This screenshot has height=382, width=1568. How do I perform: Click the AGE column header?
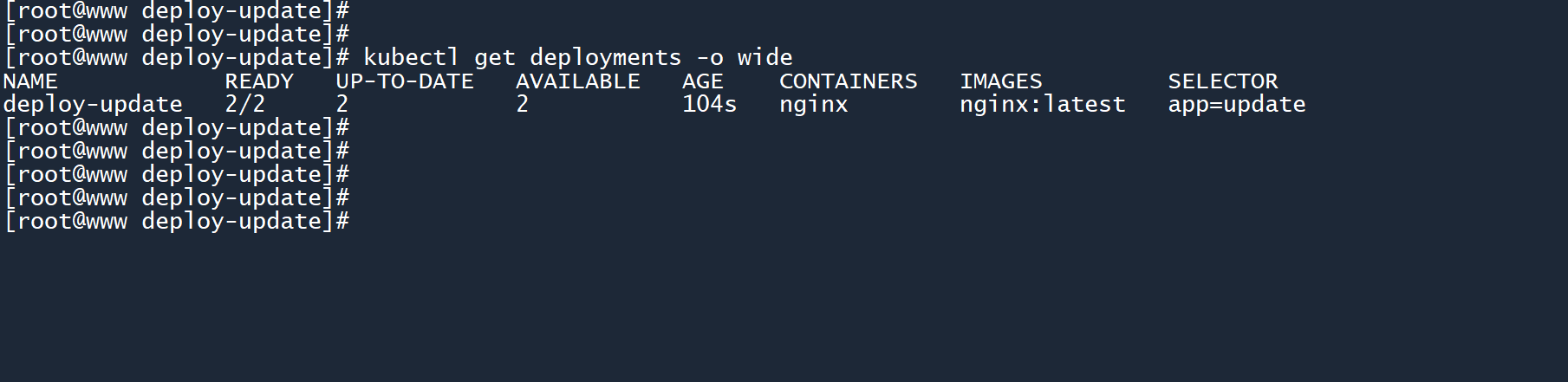click(702, 81)
